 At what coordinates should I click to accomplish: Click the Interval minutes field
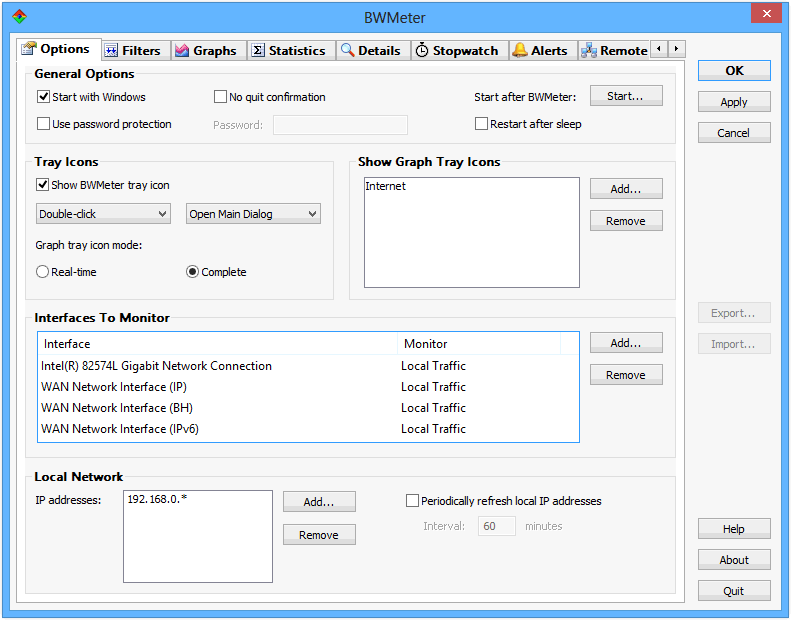497,526
